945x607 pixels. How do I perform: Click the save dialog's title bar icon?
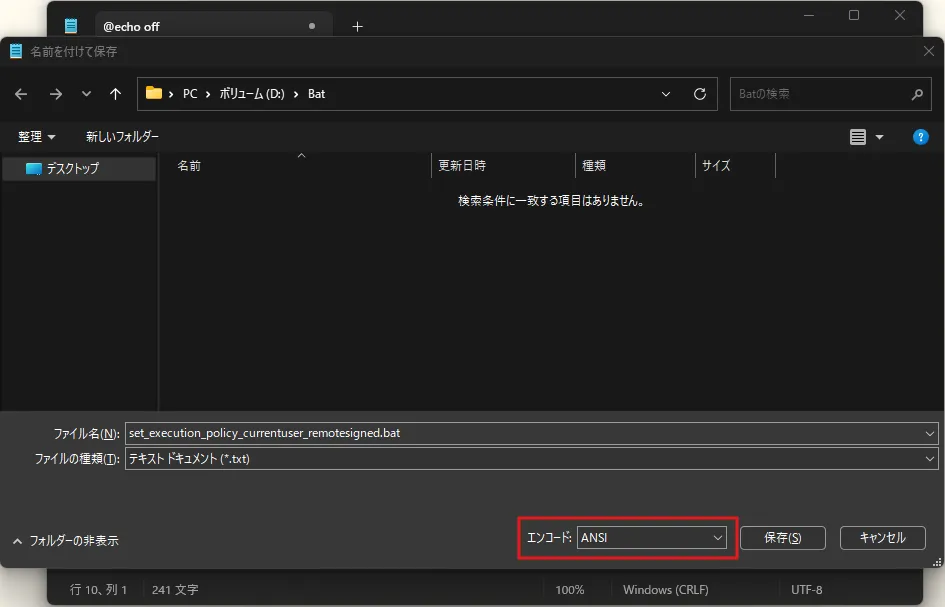(16, 51)
